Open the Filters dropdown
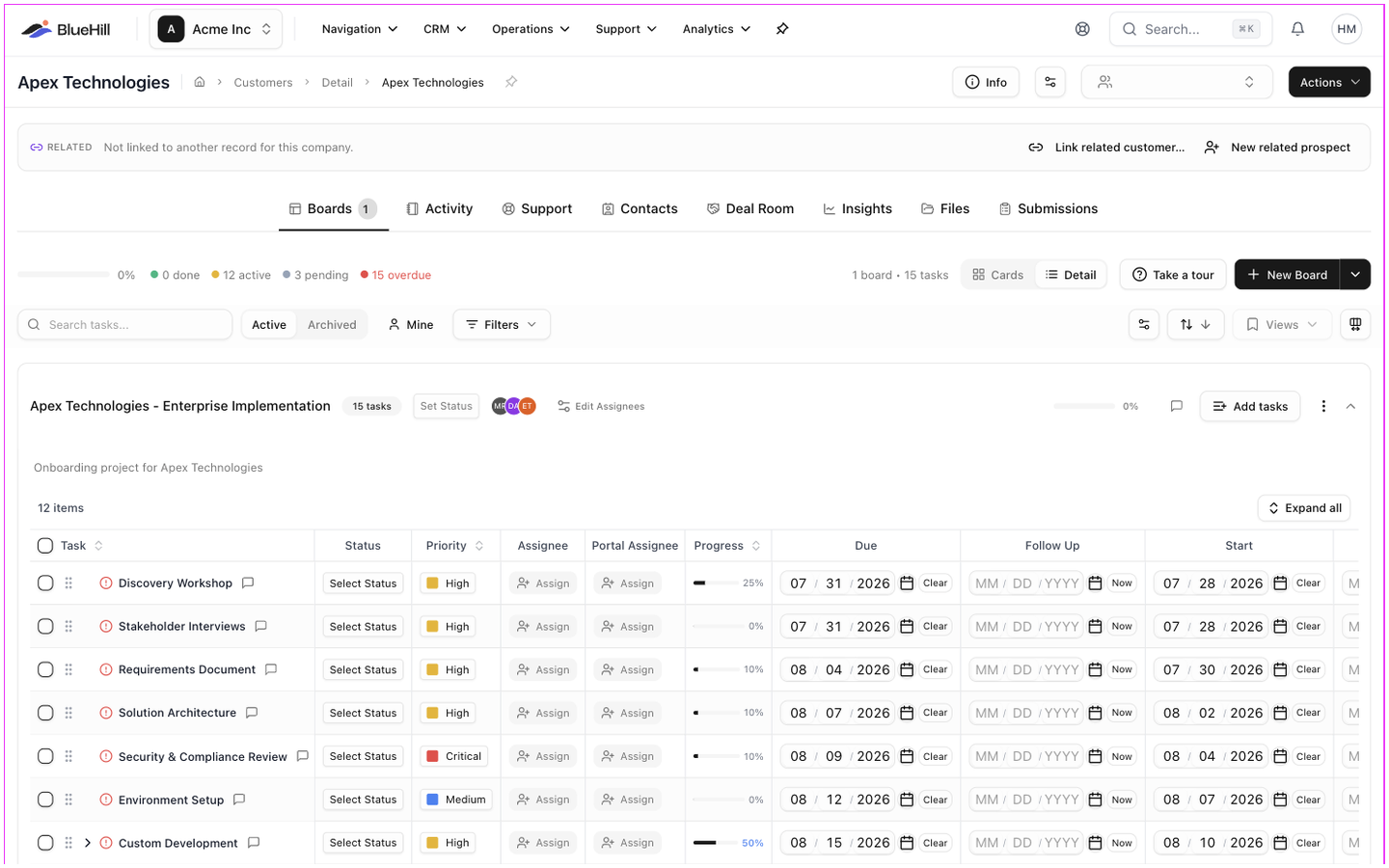 (502, 325)
